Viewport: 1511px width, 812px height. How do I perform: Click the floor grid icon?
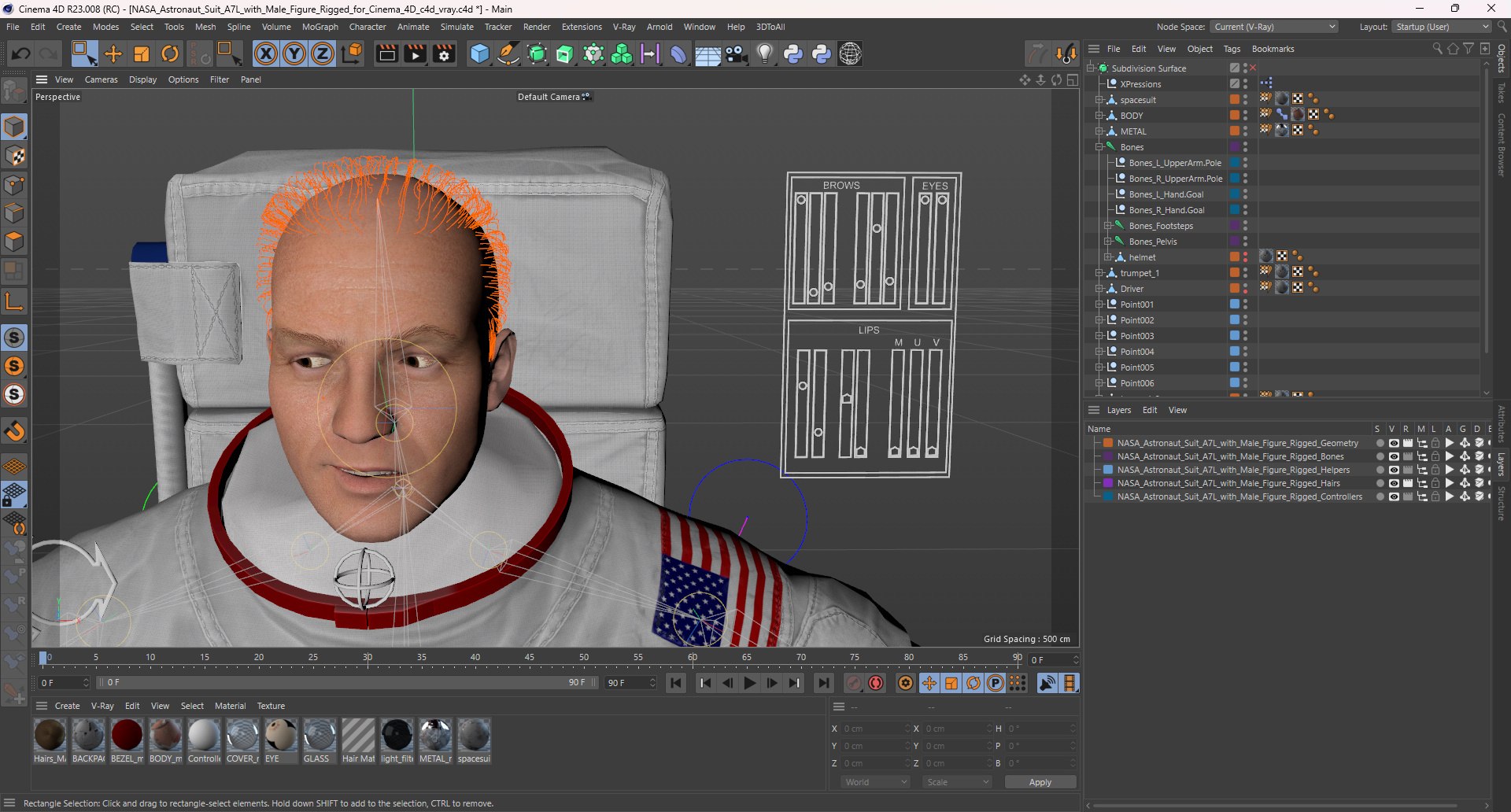coord(707,54)
